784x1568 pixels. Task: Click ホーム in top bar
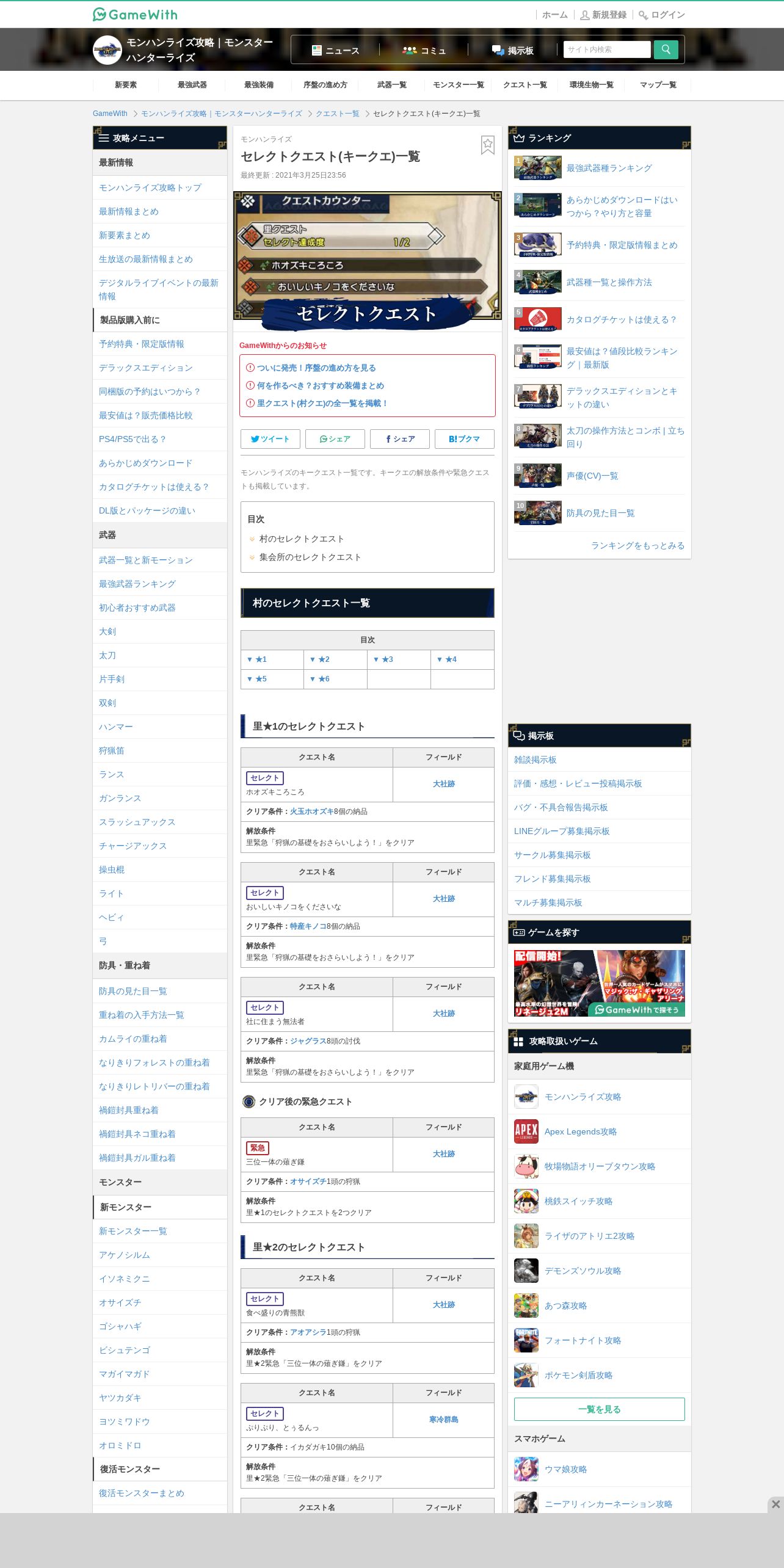(x=554, y=15)
